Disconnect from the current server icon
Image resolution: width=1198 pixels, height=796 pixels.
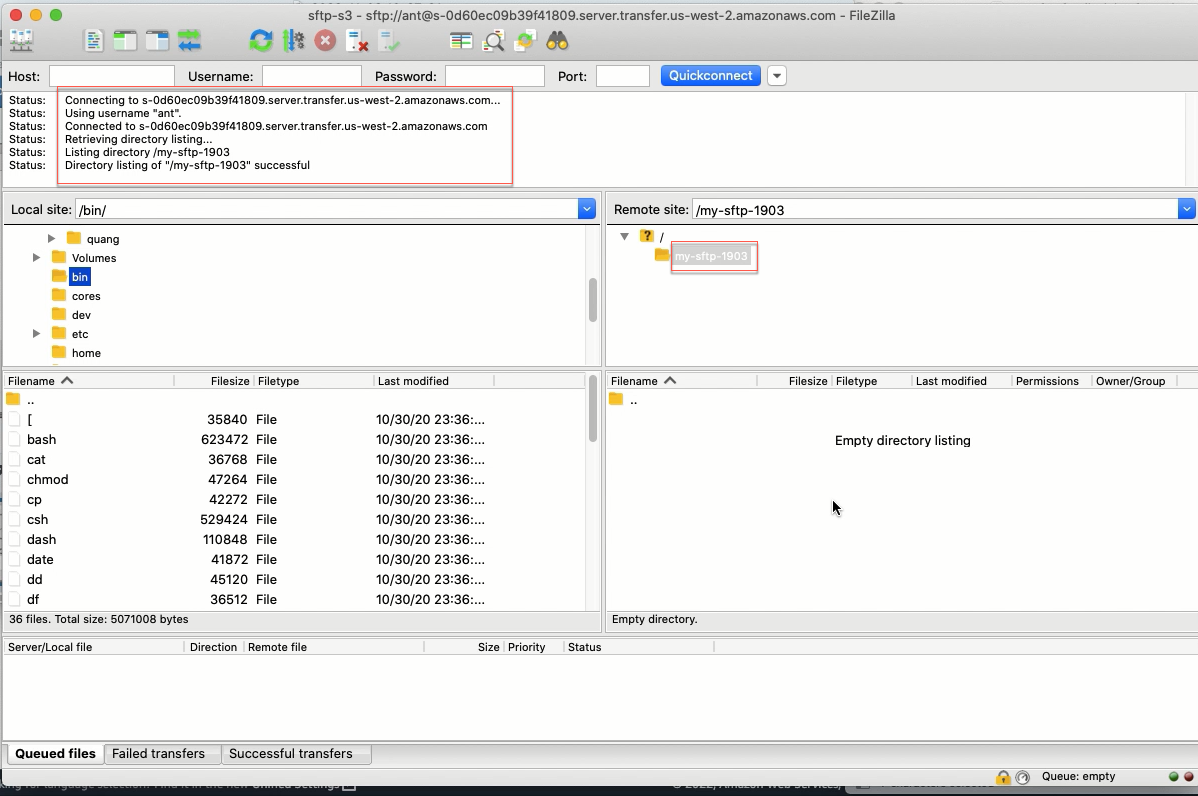point(357,40)
